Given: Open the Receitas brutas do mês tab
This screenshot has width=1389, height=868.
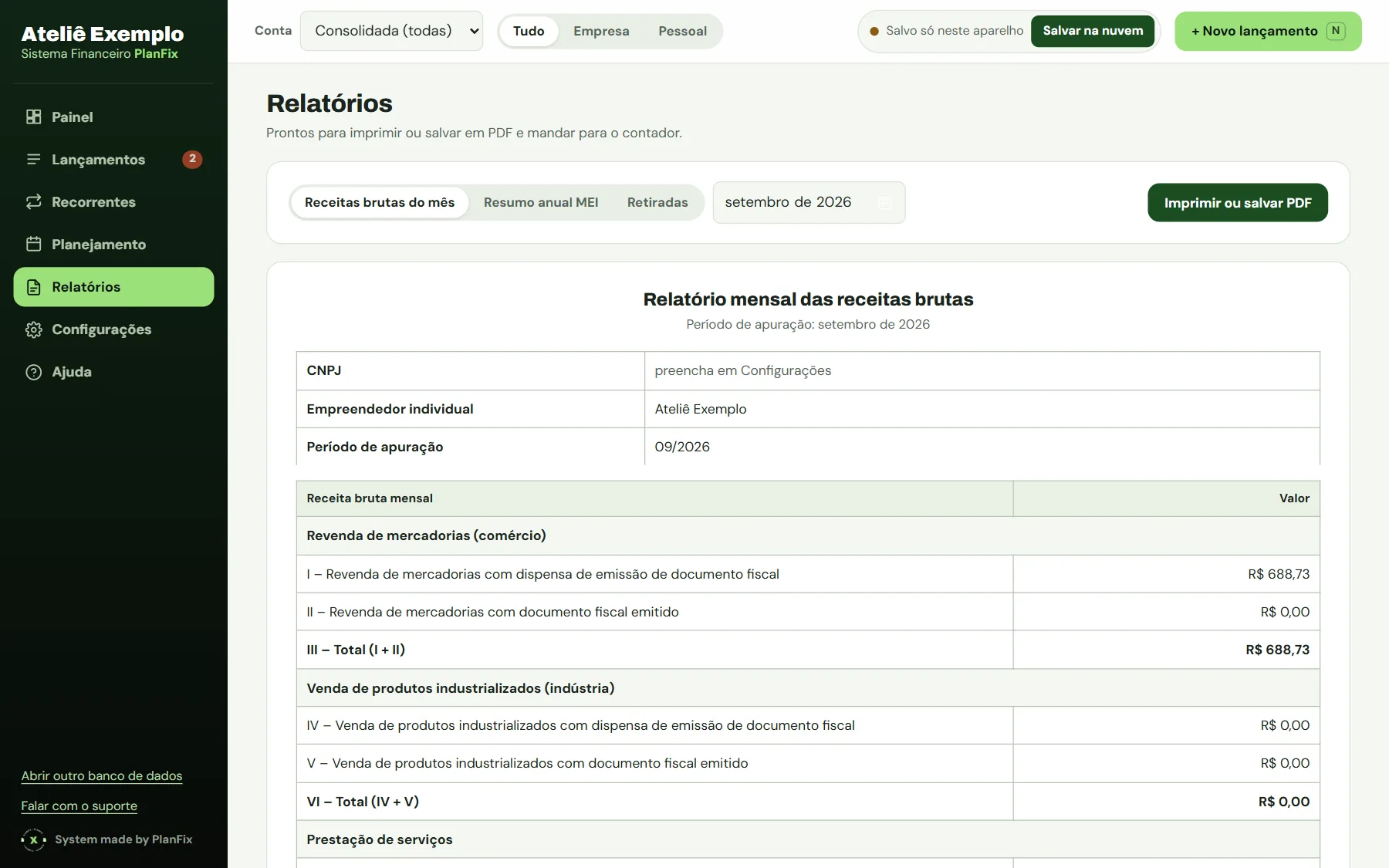Looking at the screenshot, I should (x=380, y=202).
